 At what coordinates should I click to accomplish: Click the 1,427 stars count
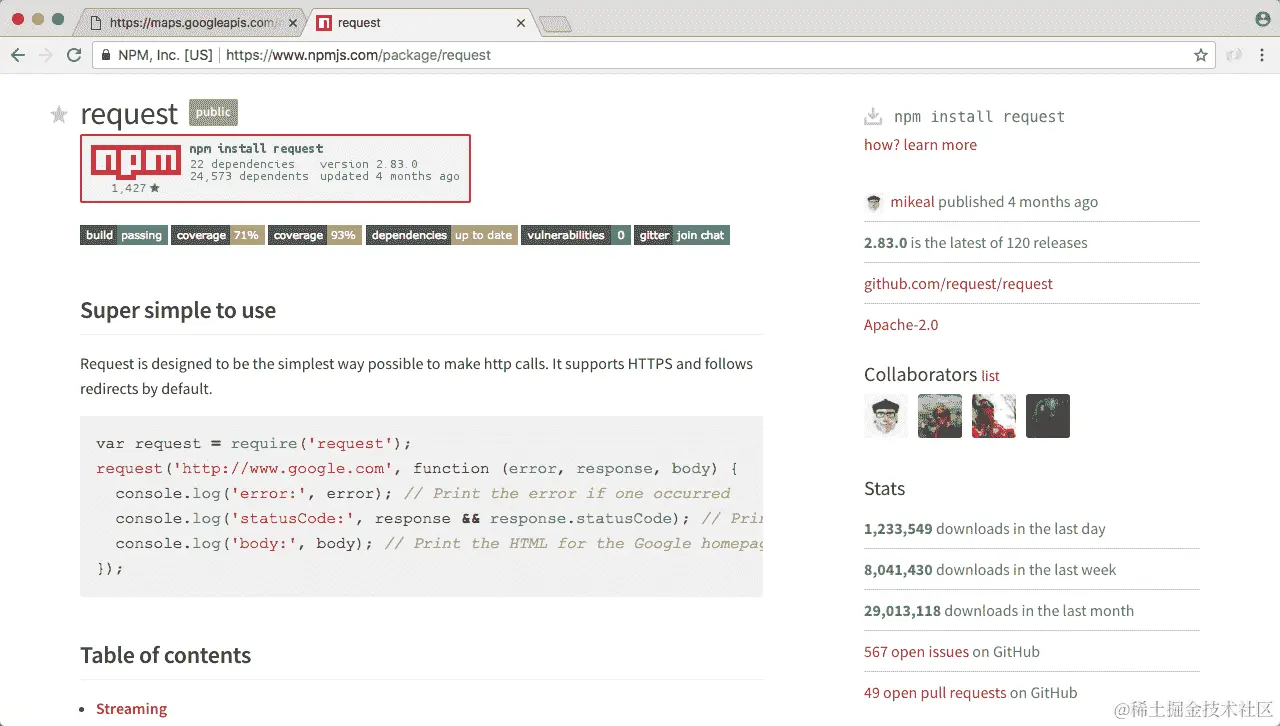pos(135,188)
